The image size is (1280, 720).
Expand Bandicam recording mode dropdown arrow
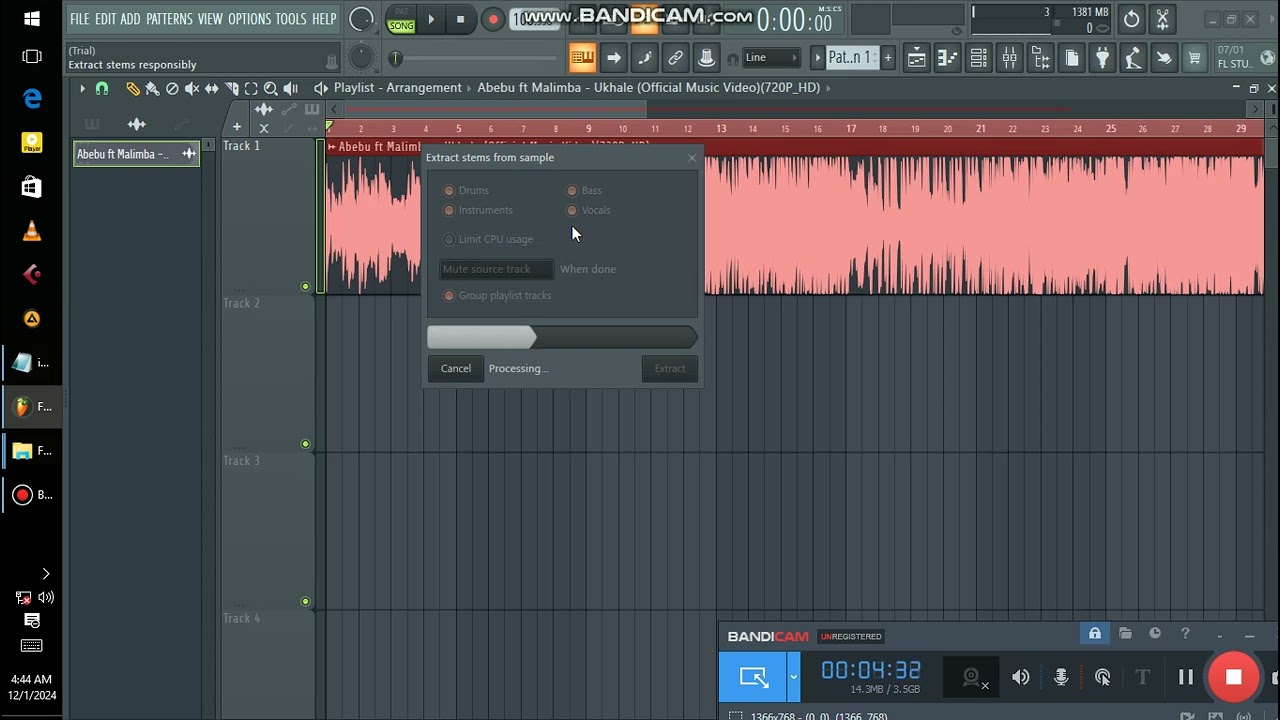point(794,677)
